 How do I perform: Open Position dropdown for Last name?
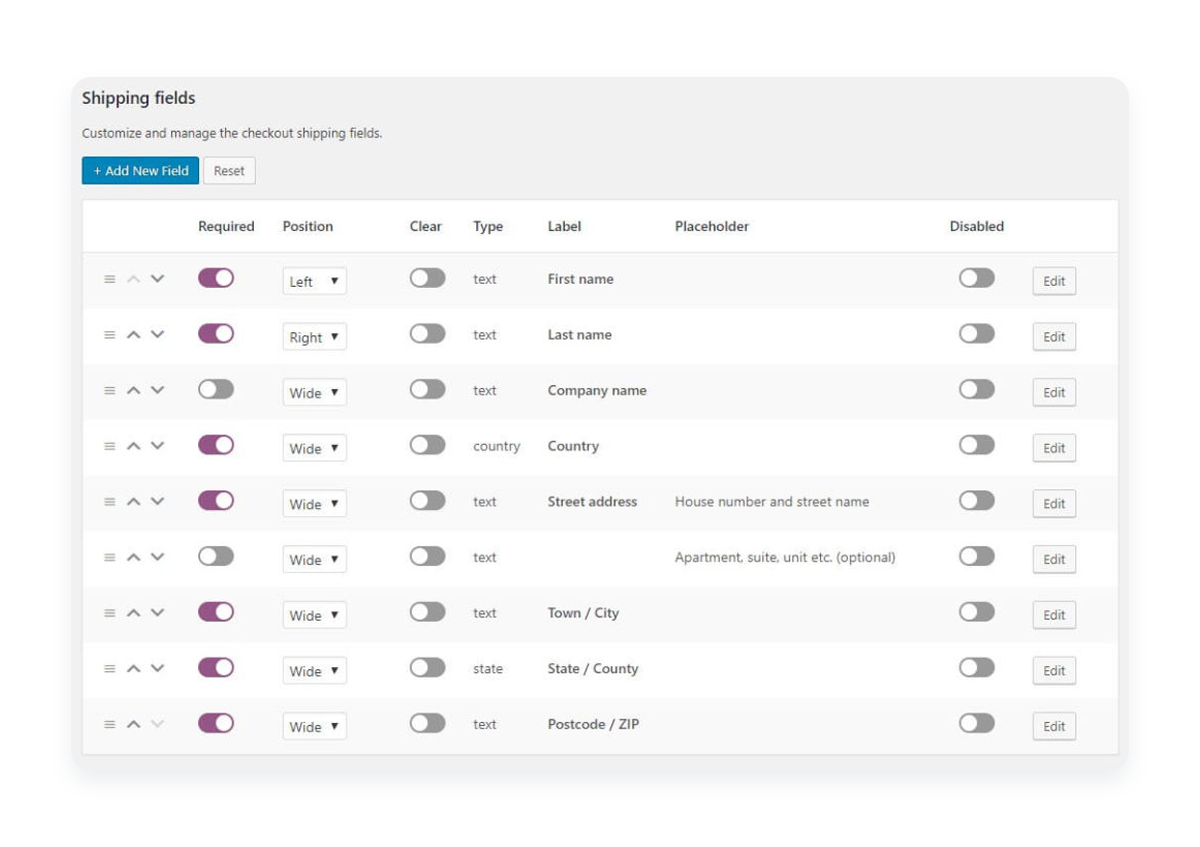pos(314,337)
